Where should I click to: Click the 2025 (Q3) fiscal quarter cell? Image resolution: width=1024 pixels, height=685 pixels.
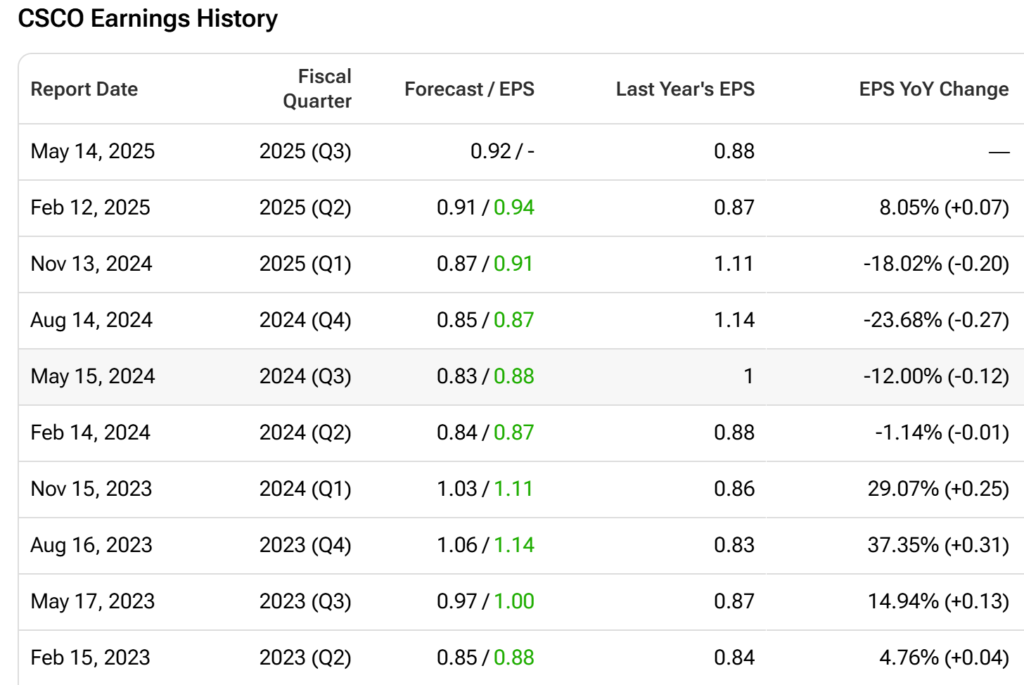point(305,151)
